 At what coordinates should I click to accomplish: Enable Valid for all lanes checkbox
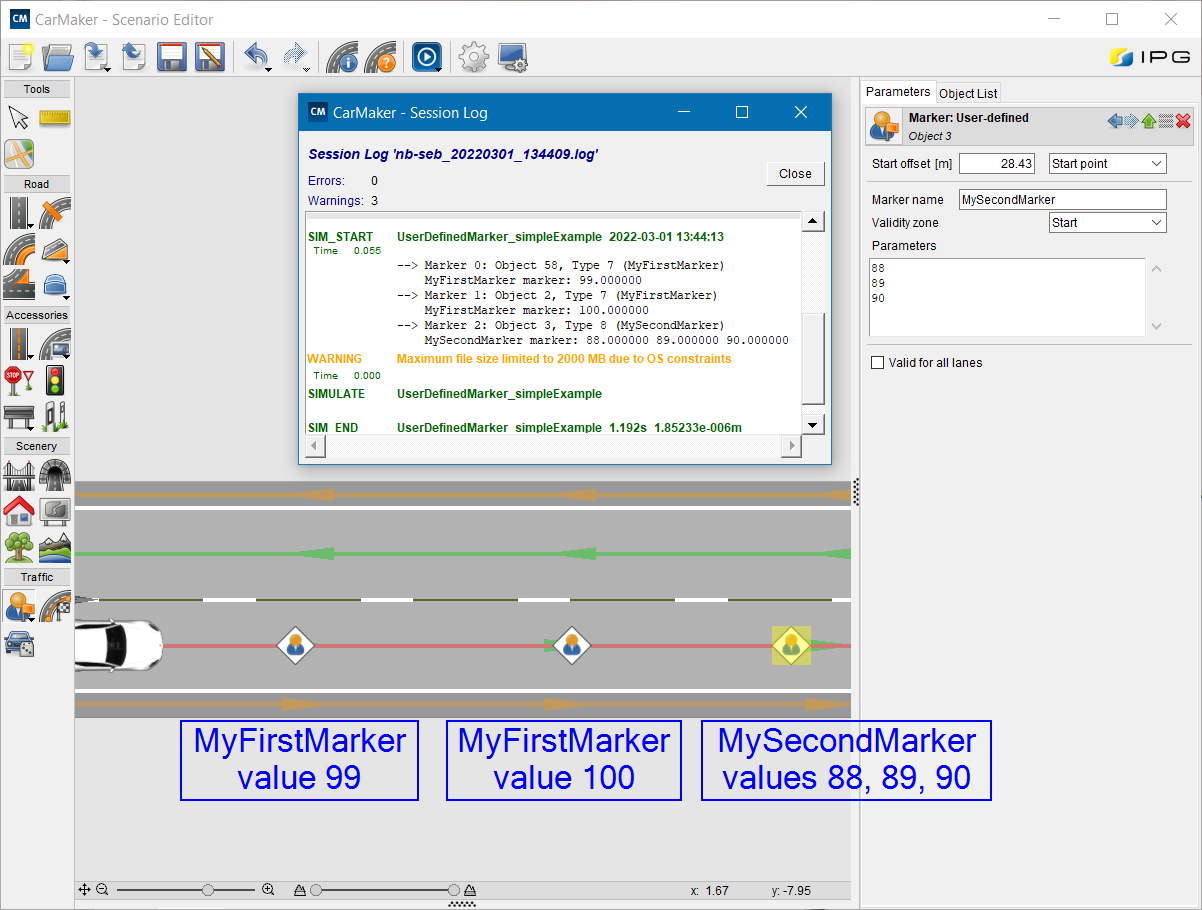[878, 363]
